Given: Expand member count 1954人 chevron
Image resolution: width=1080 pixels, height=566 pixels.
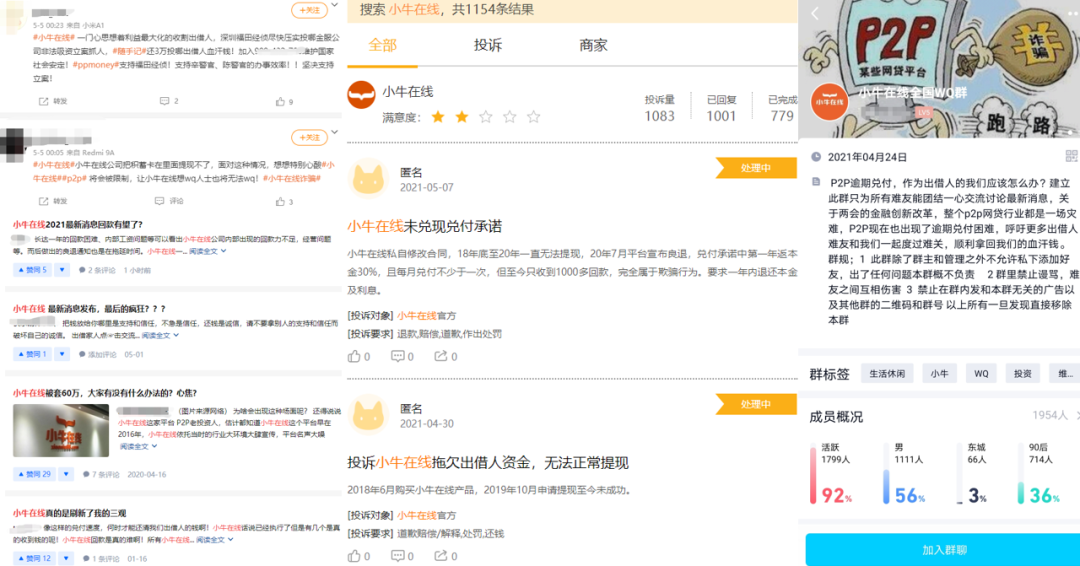Looking at the screenshot, I should point(1073,415).
